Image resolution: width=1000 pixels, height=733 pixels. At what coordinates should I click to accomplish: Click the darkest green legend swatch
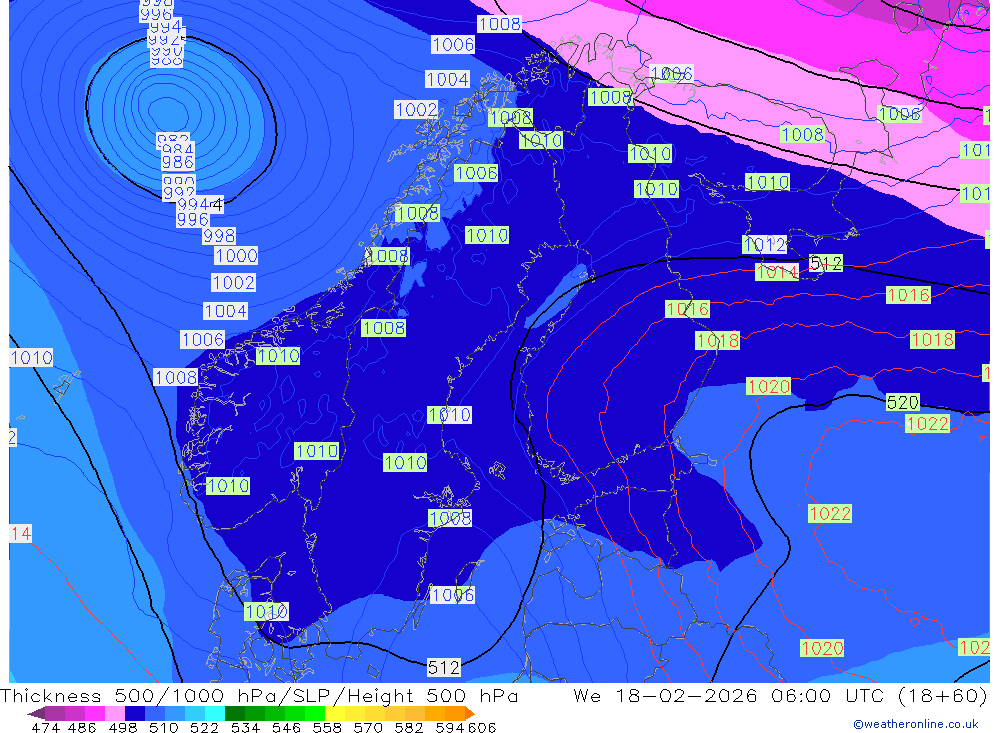235,713
